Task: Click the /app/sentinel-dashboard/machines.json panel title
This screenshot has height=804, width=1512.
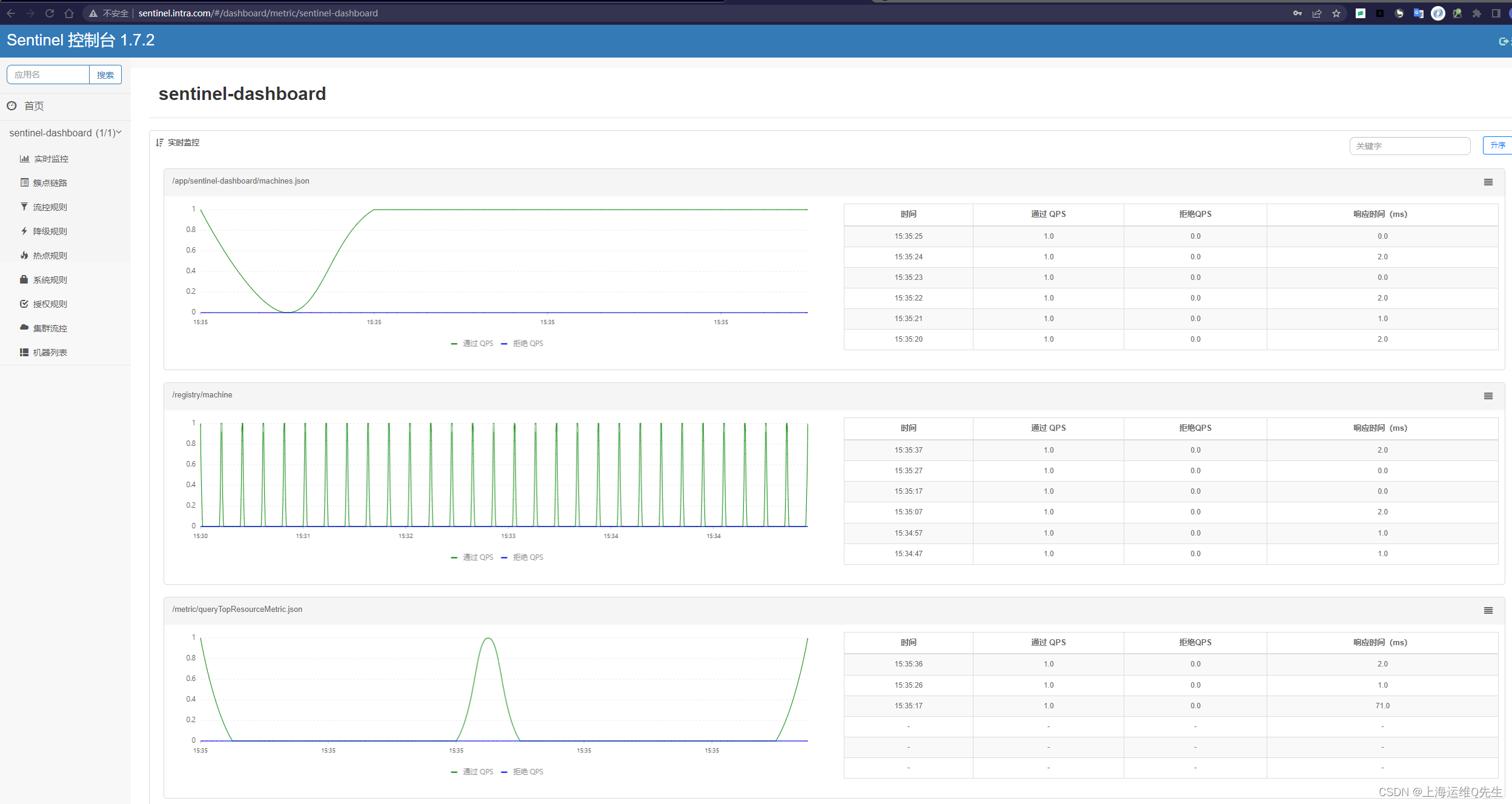Action: (240, 181)
